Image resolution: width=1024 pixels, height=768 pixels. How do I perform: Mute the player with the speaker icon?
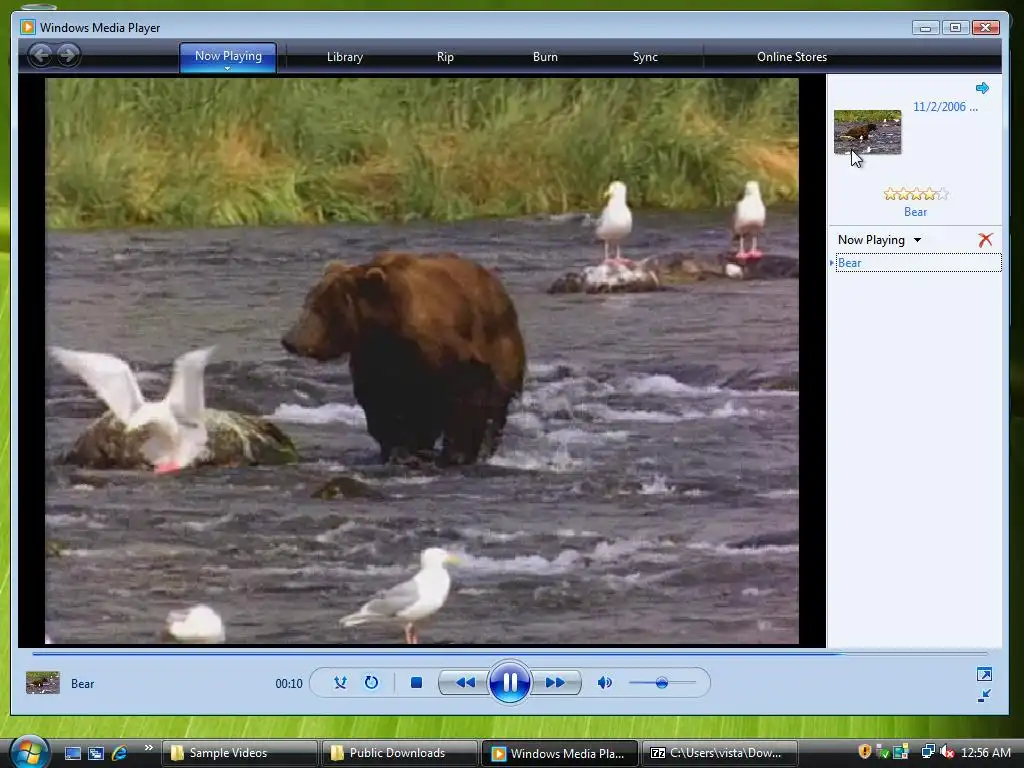tap(605, 682)
